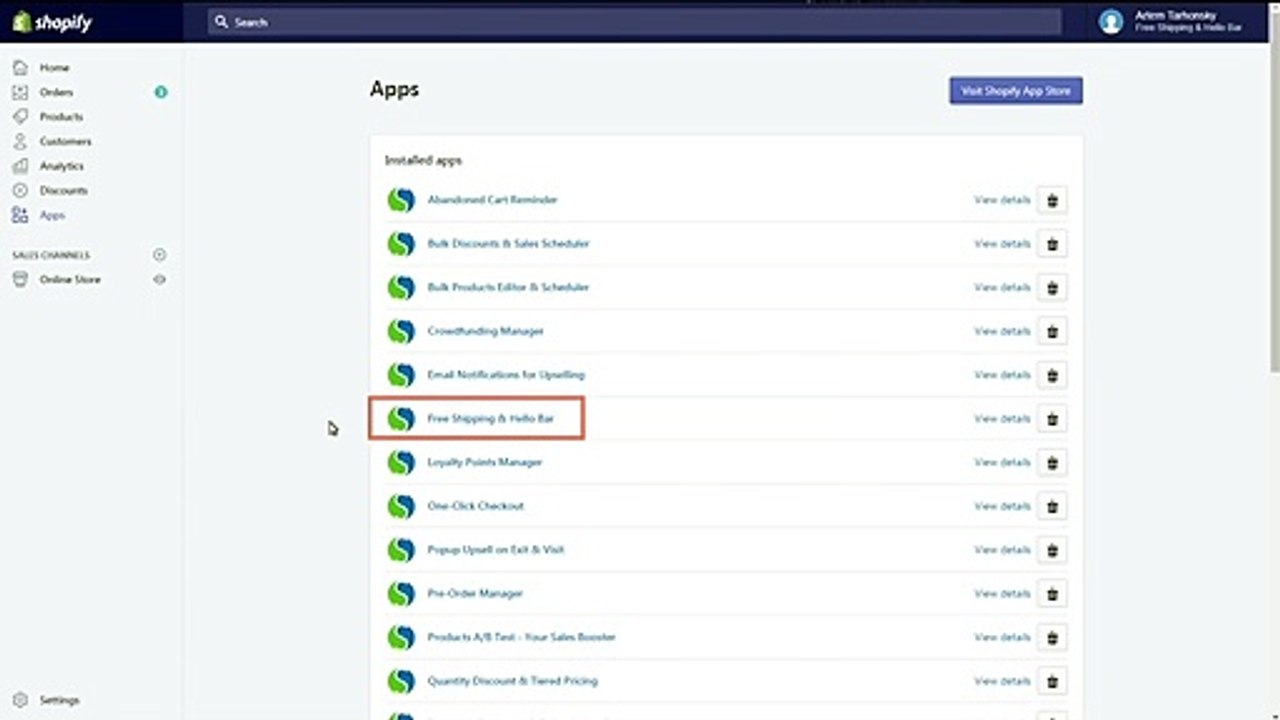Screen dimensions: 1280x720
Task: Click the Shopify logo
Action: (x=52, y=21)
